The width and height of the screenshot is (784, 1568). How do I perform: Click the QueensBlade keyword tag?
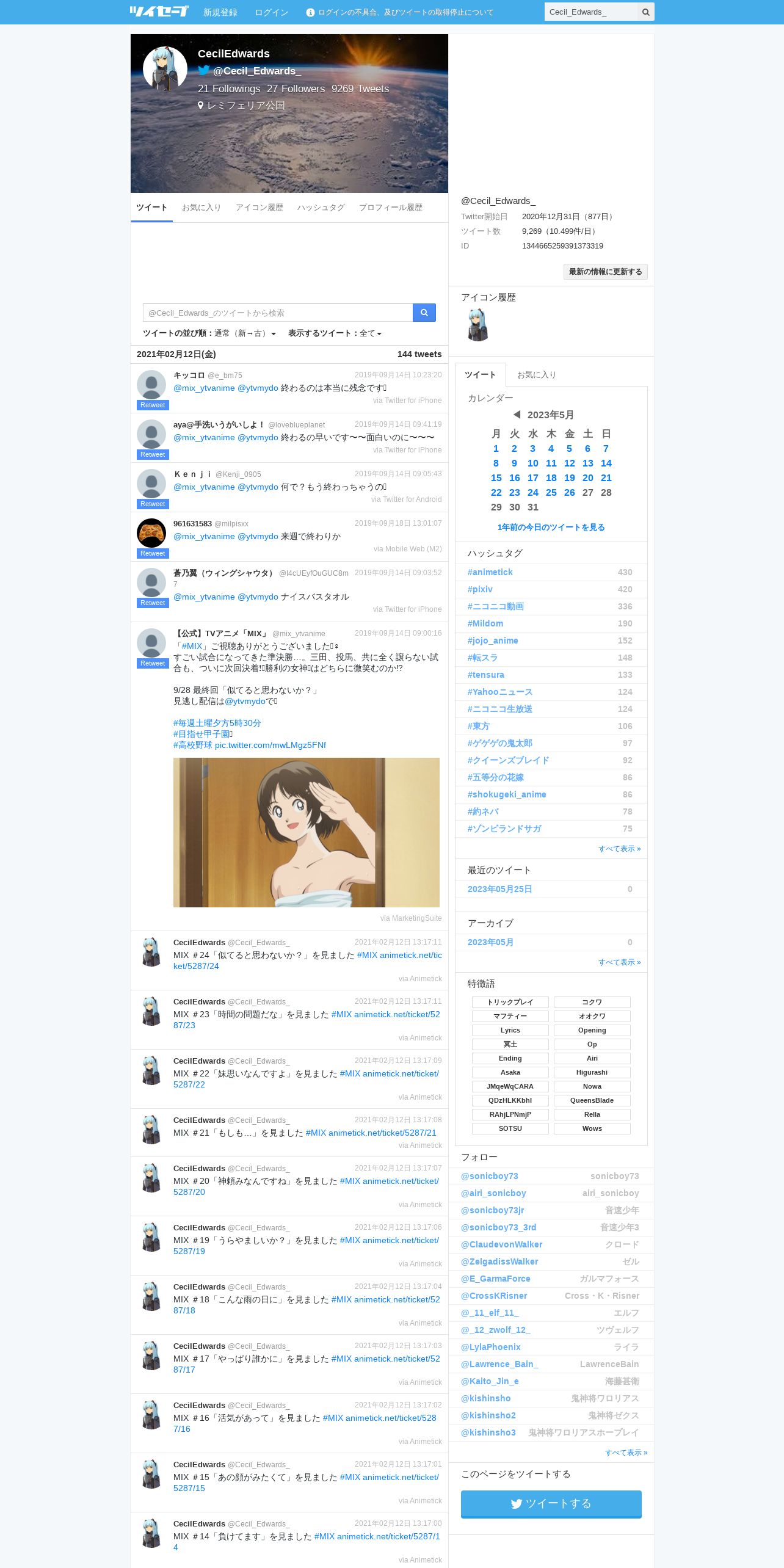(x=592, y=1100)
